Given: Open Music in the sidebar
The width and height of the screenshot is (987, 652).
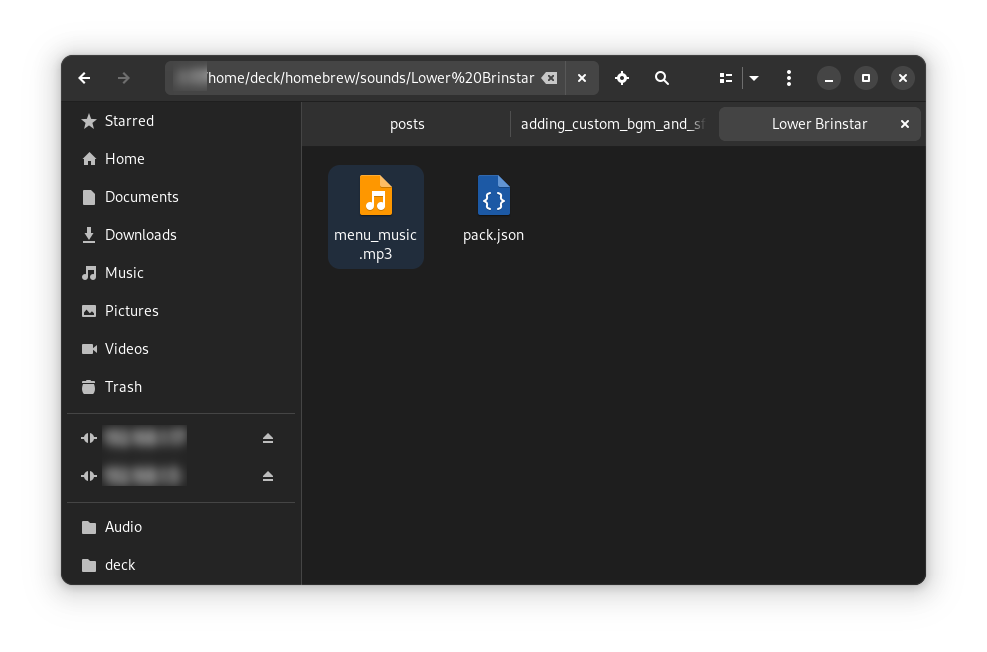Looking at the screenshot, I should [x=181, y=273].
